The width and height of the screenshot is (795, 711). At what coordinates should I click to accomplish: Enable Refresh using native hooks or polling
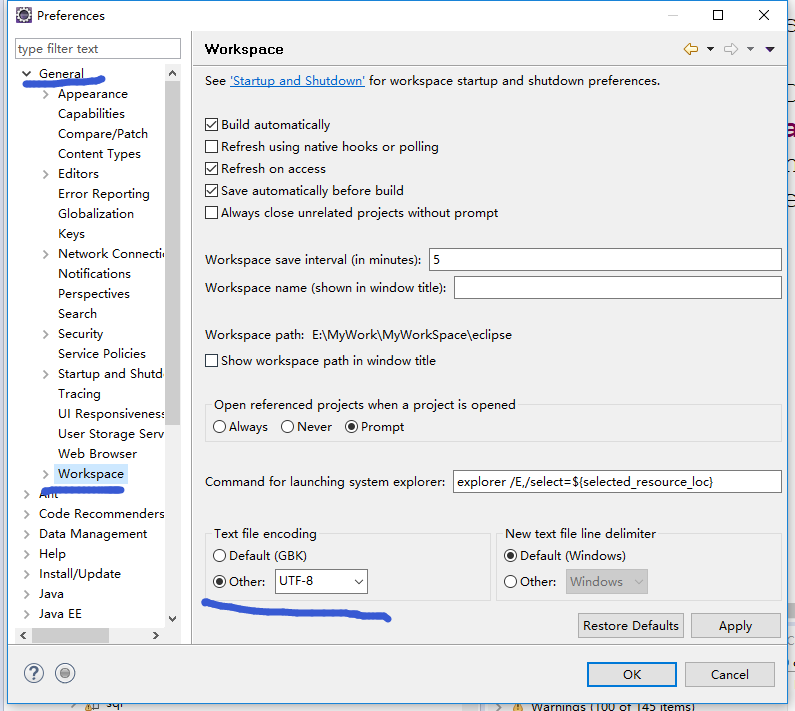(x=211, y=147)
